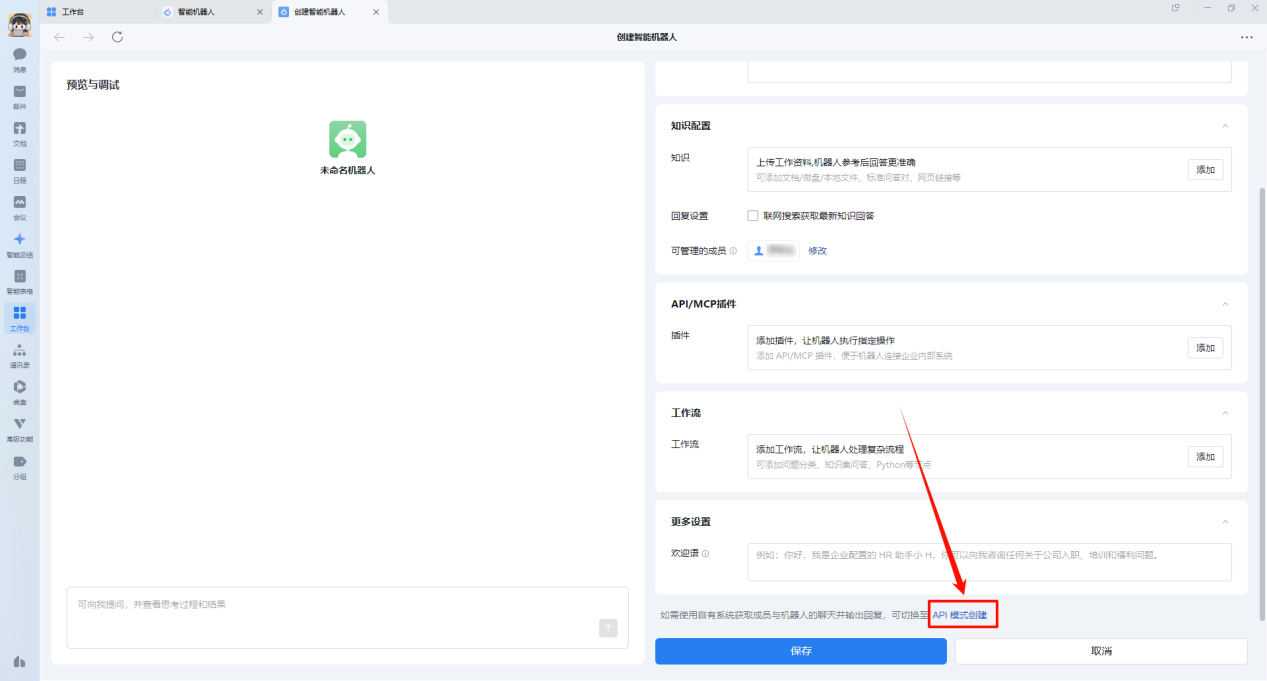Open the 消息 messages panel in sidebar
1267x681 pixels.
tap(19, 57)
